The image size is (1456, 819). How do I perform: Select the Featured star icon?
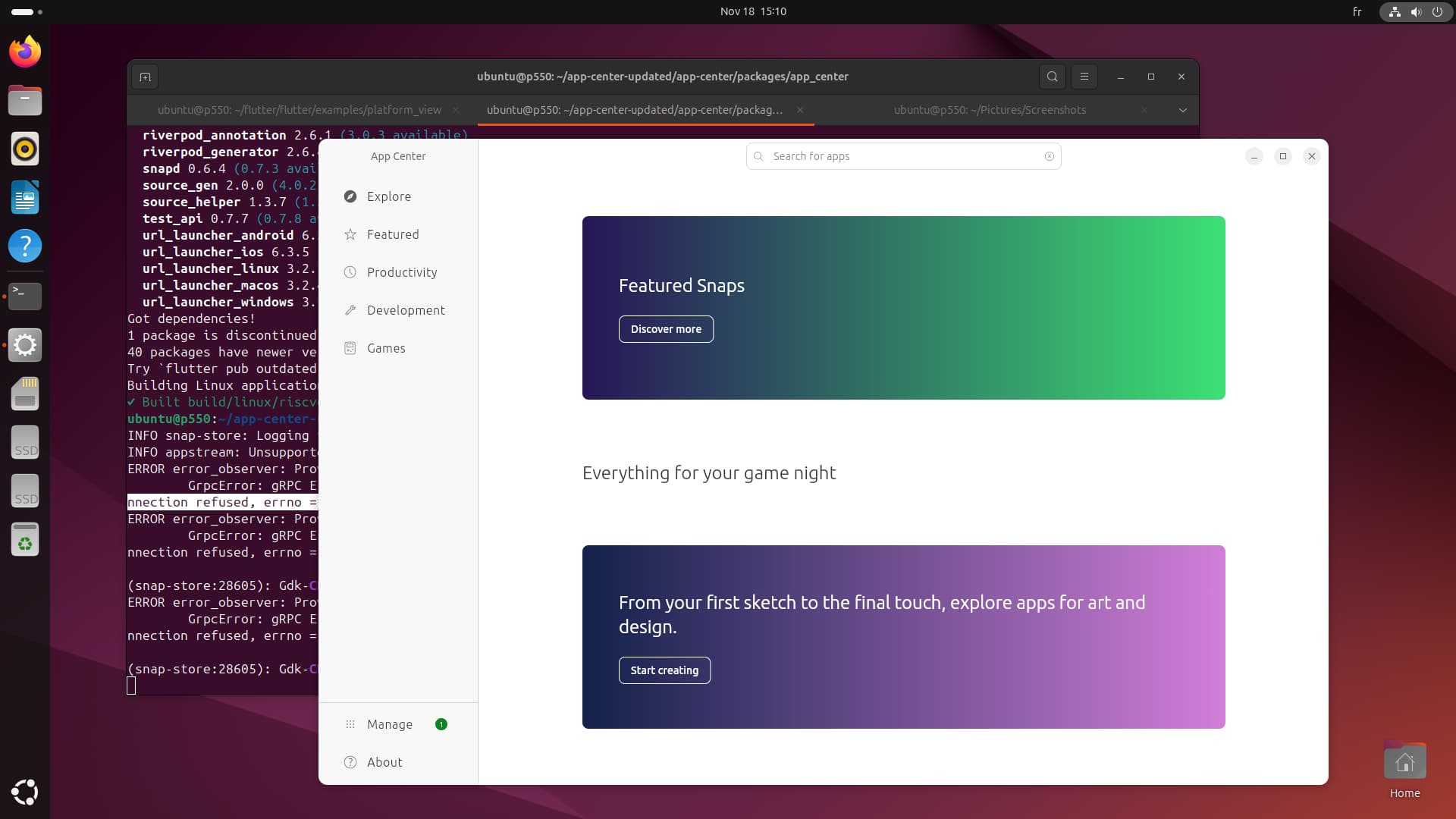pyautogui.click(x=350, y=234)
